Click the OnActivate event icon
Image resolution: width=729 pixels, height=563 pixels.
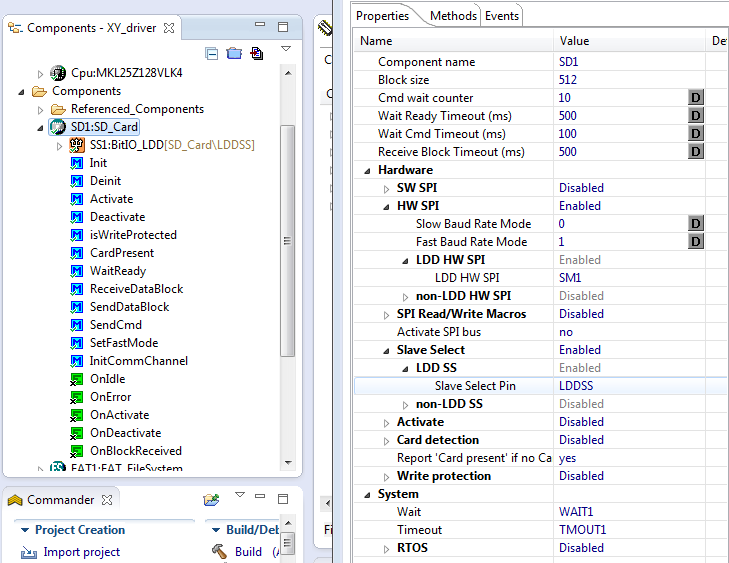tap(76, 415)
